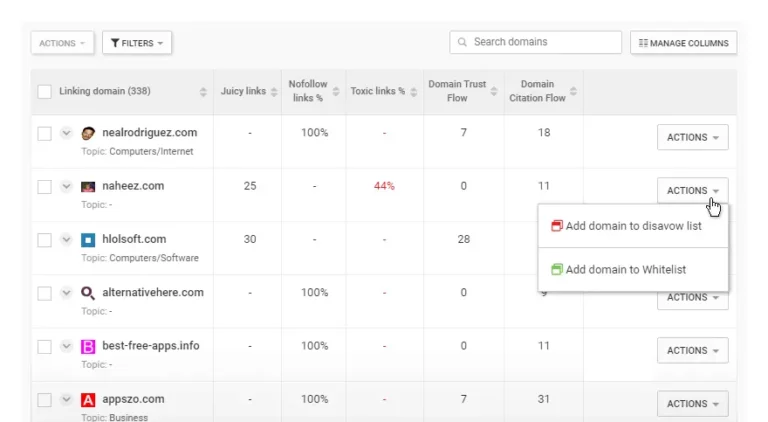768x422 pixels.
Task: Select Add domain to disavow list
Action: point(633,226)
